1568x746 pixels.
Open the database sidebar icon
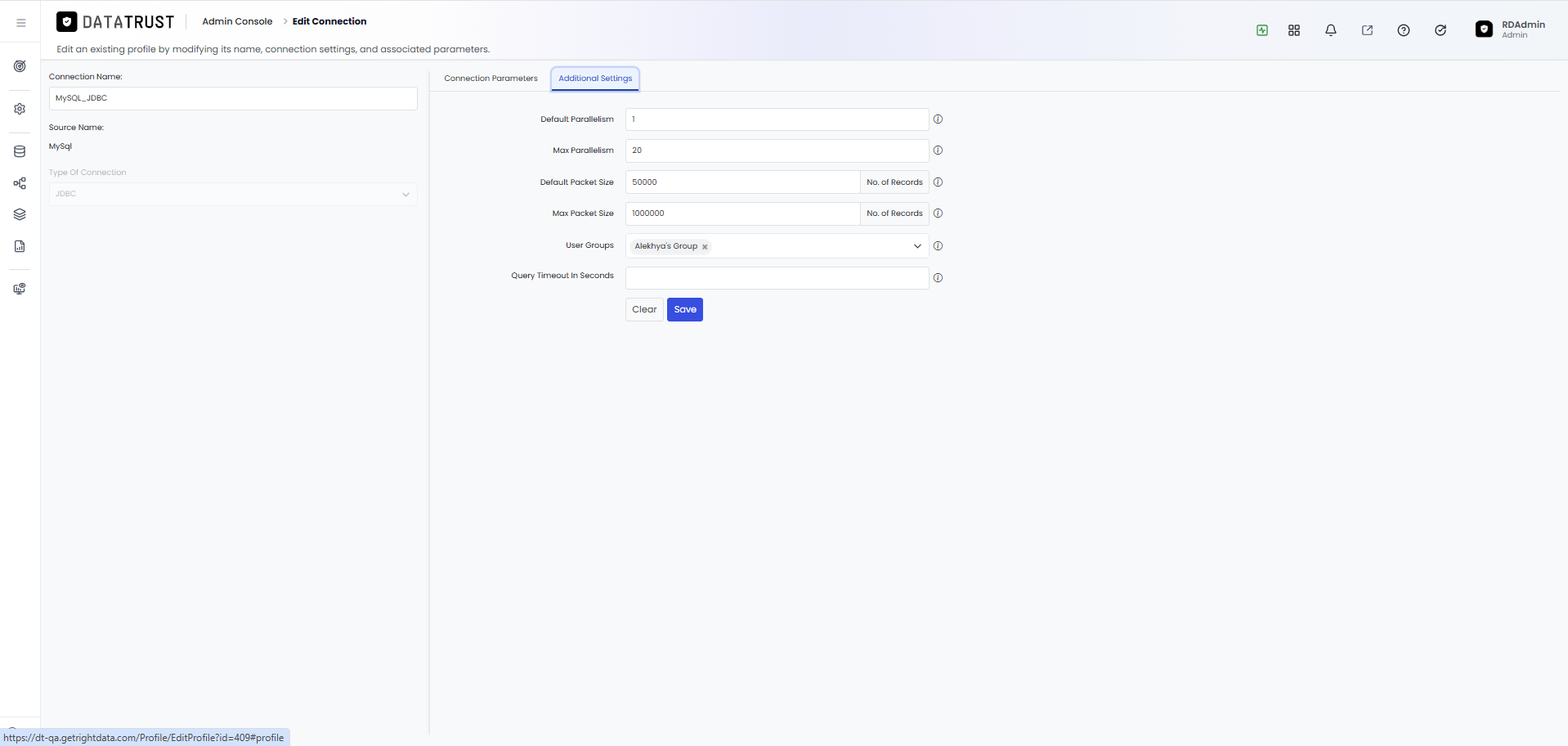click(x=20, y=151)
